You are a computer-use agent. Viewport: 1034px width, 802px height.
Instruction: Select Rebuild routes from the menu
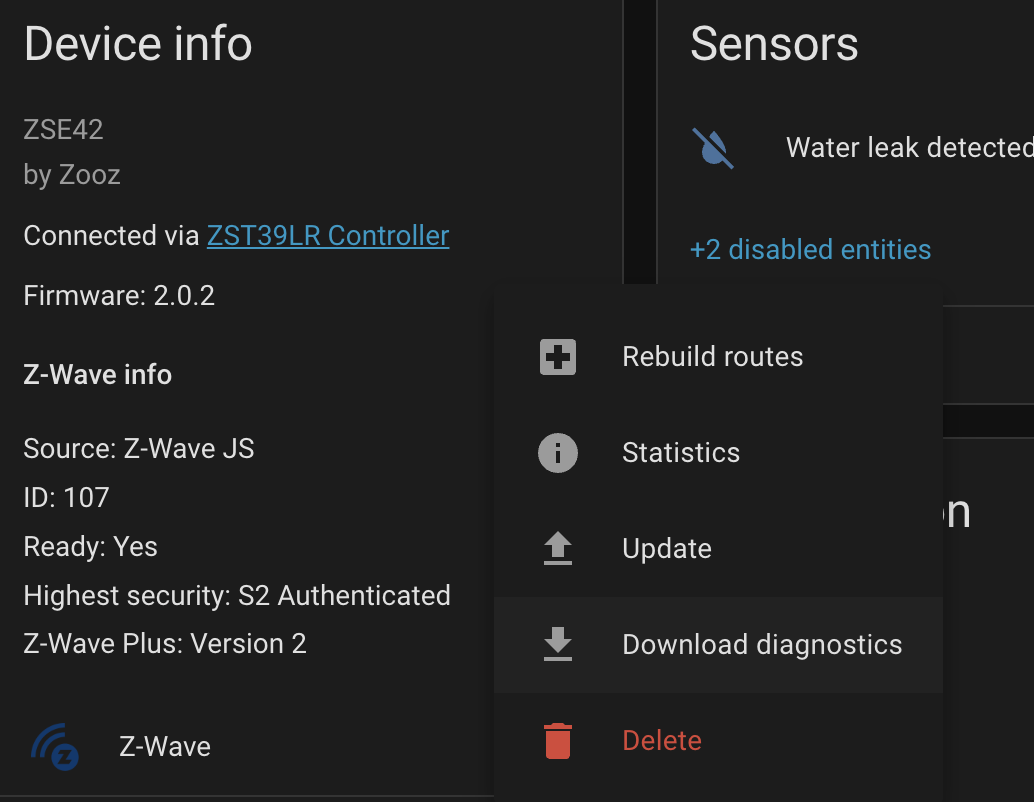[x=712, y=357]
